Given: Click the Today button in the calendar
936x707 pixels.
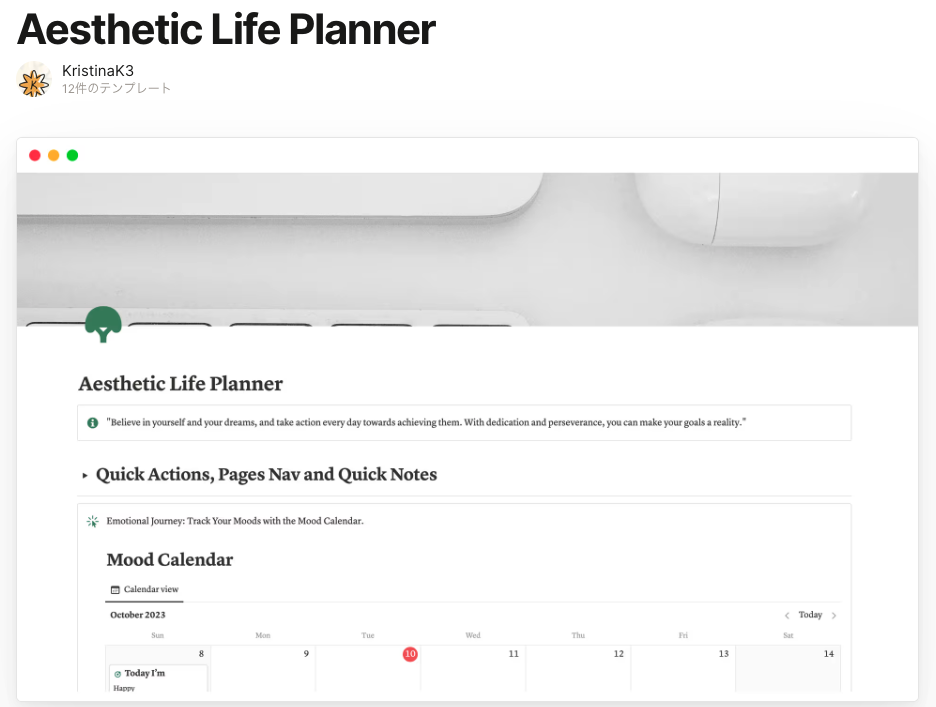Looking at the screenshot, I should pyautogui.click(x=810, y=615).
